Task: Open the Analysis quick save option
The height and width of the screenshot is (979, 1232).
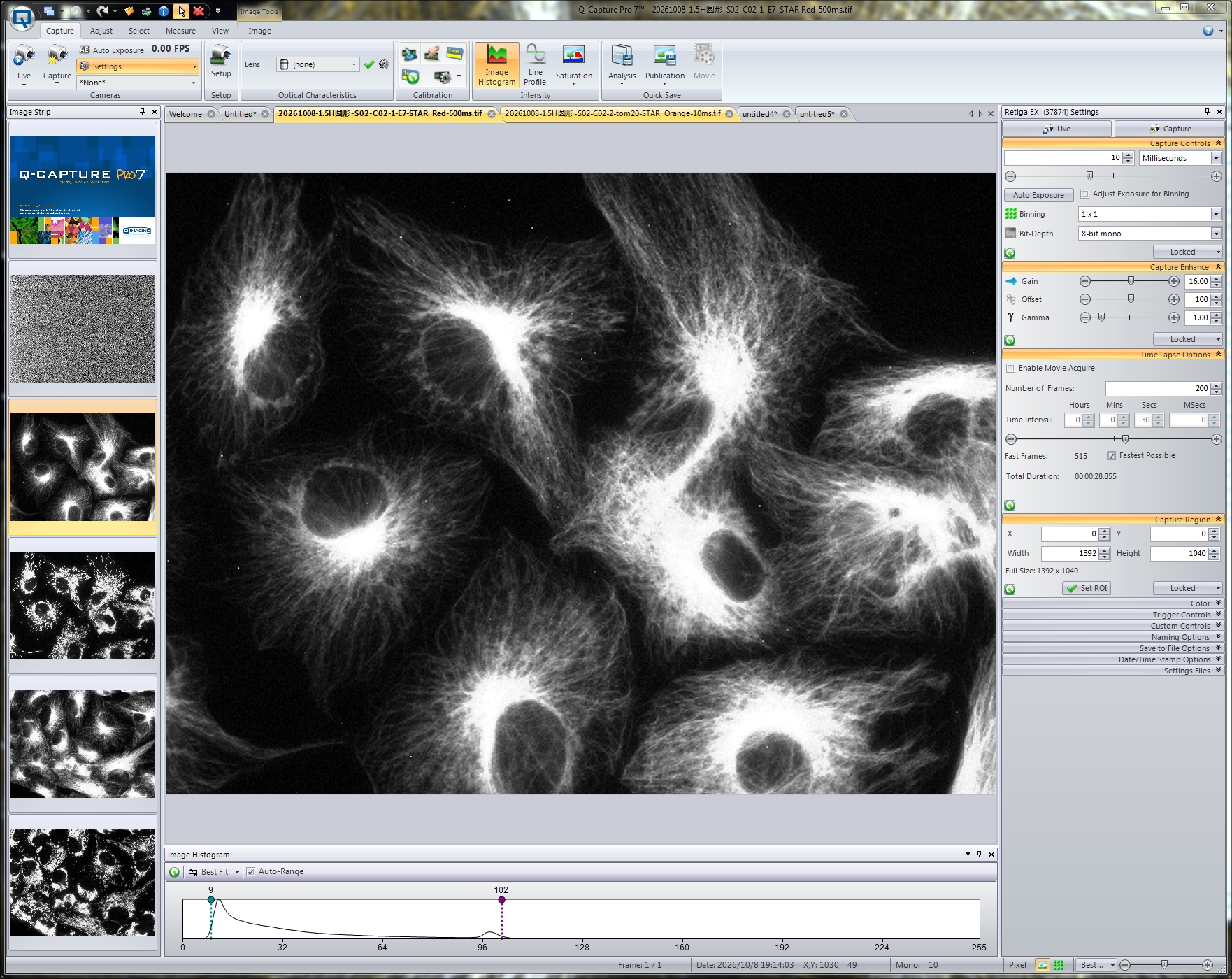Action: click(x=622, y=66)
